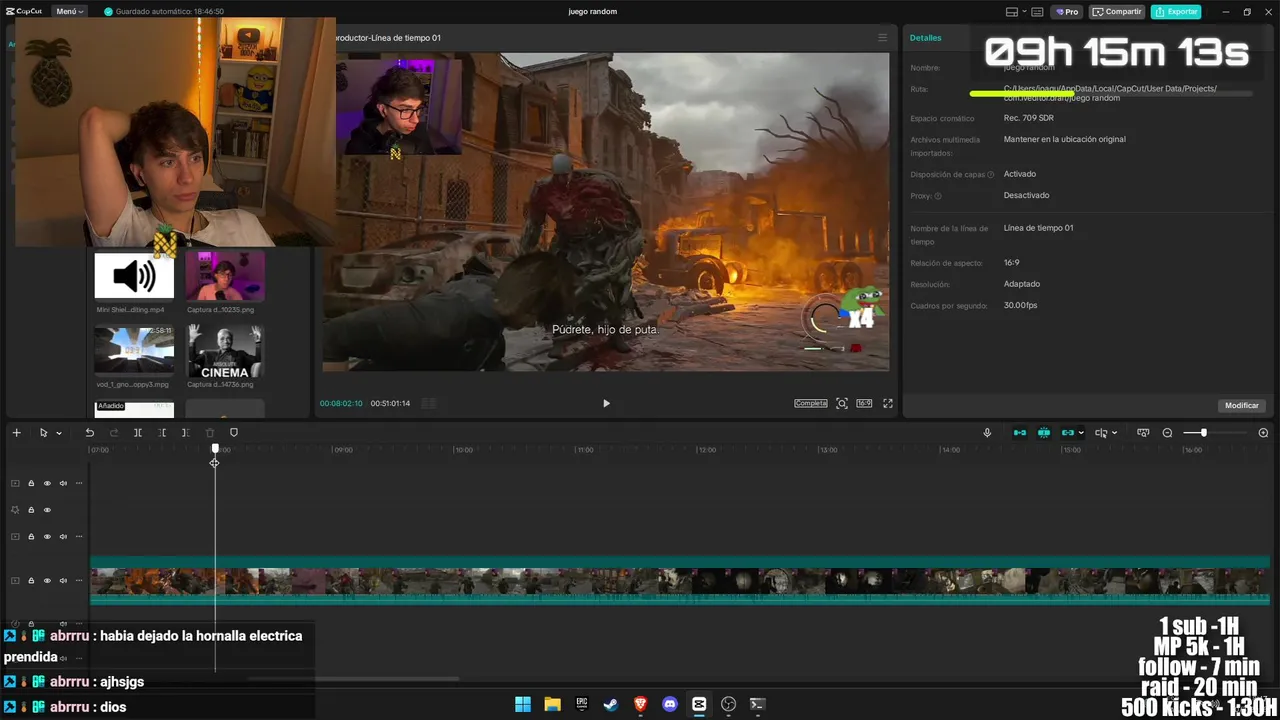Image resolution: width=1280 pixels, height=720 pixels.
Task: Open preview axis split tool
Action: tap(1101, 433)
